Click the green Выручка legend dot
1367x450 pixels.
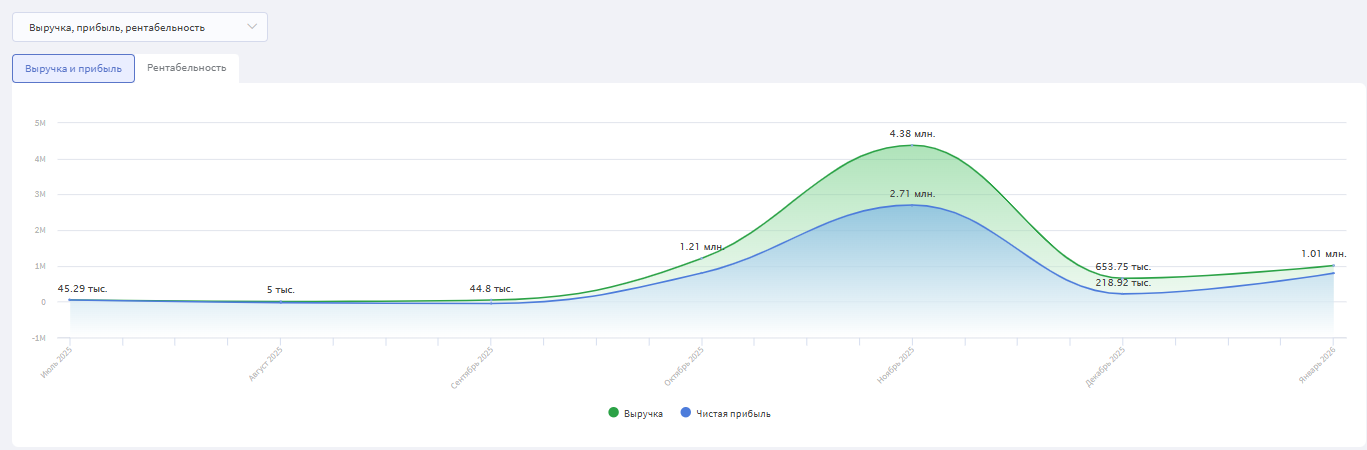(613, 413)
